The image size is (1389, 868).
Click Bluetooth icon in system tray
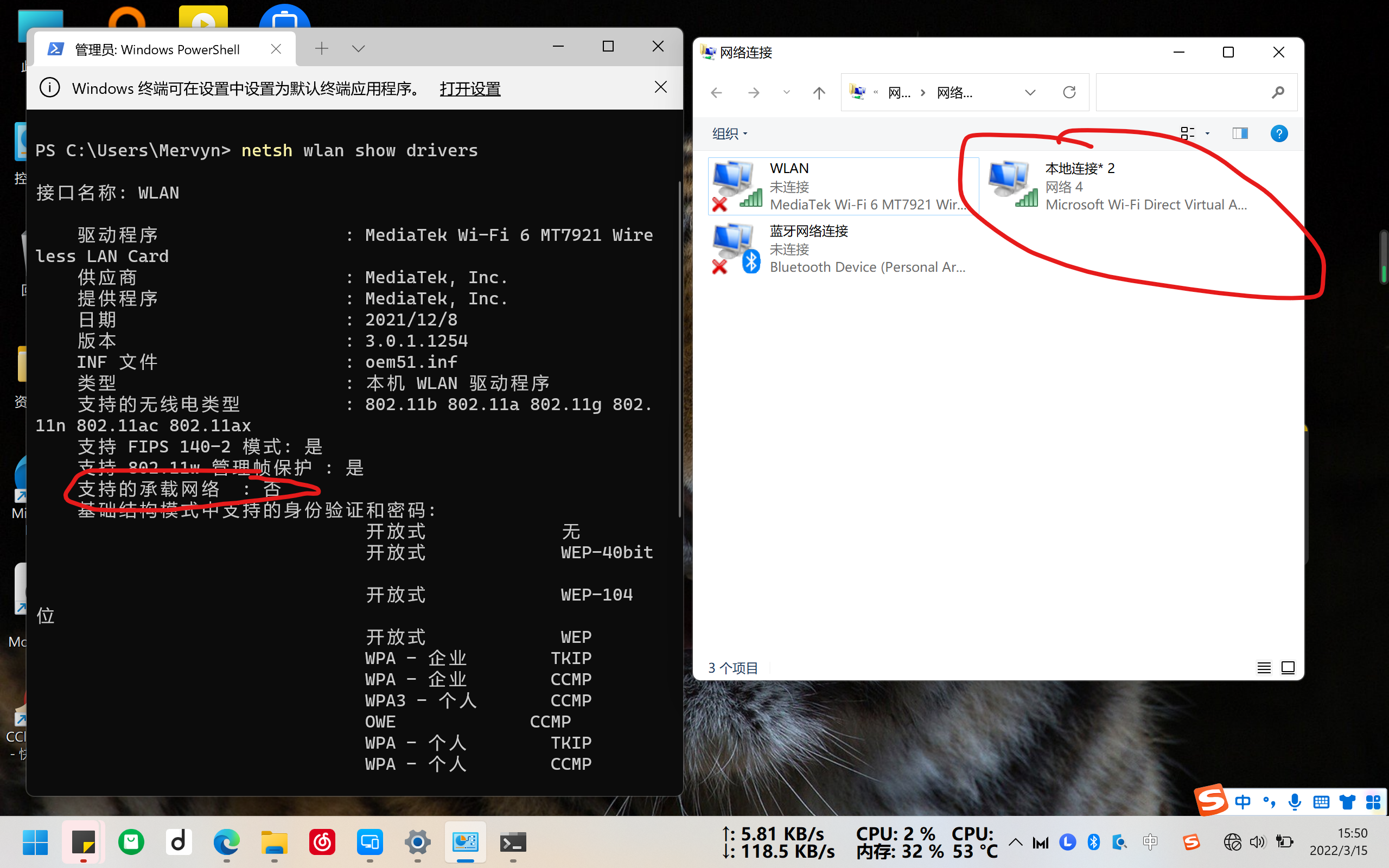(1093, 842)
